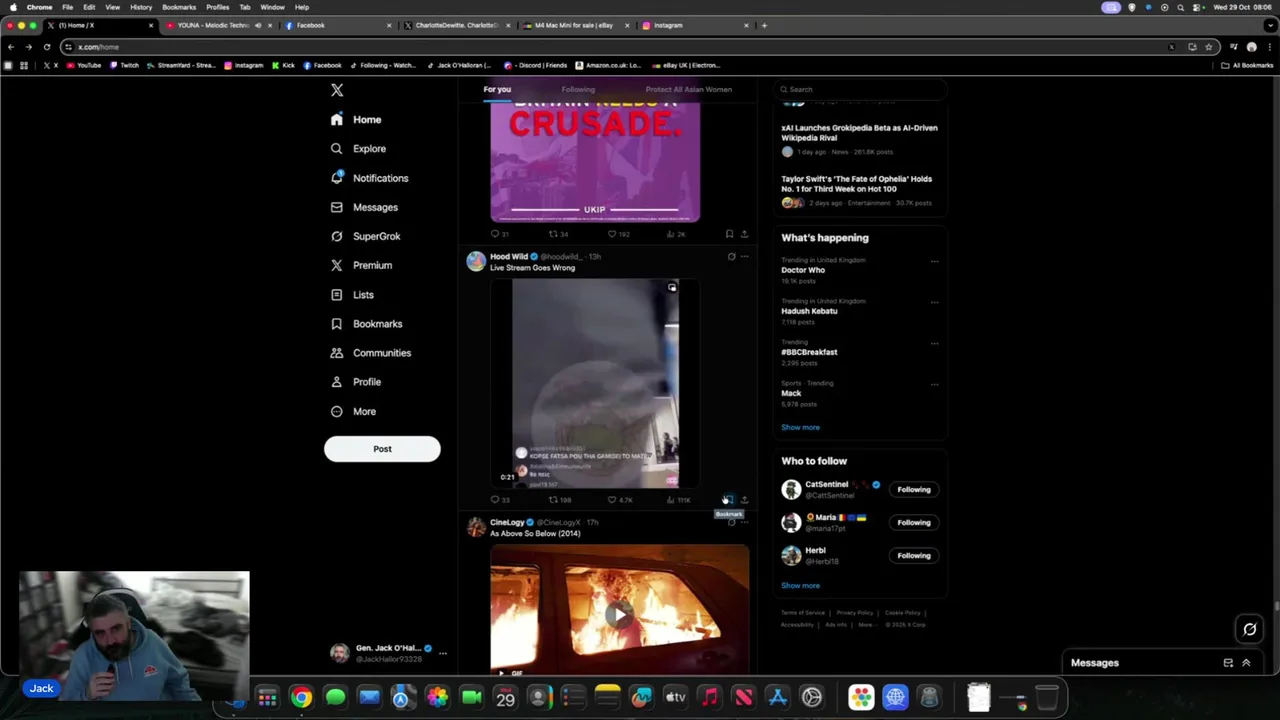Open Twitch bookmark in bookmarks bar
The height and width of the screenshot is (720, 1280).
pyautogui.click(x=124, y=65)
